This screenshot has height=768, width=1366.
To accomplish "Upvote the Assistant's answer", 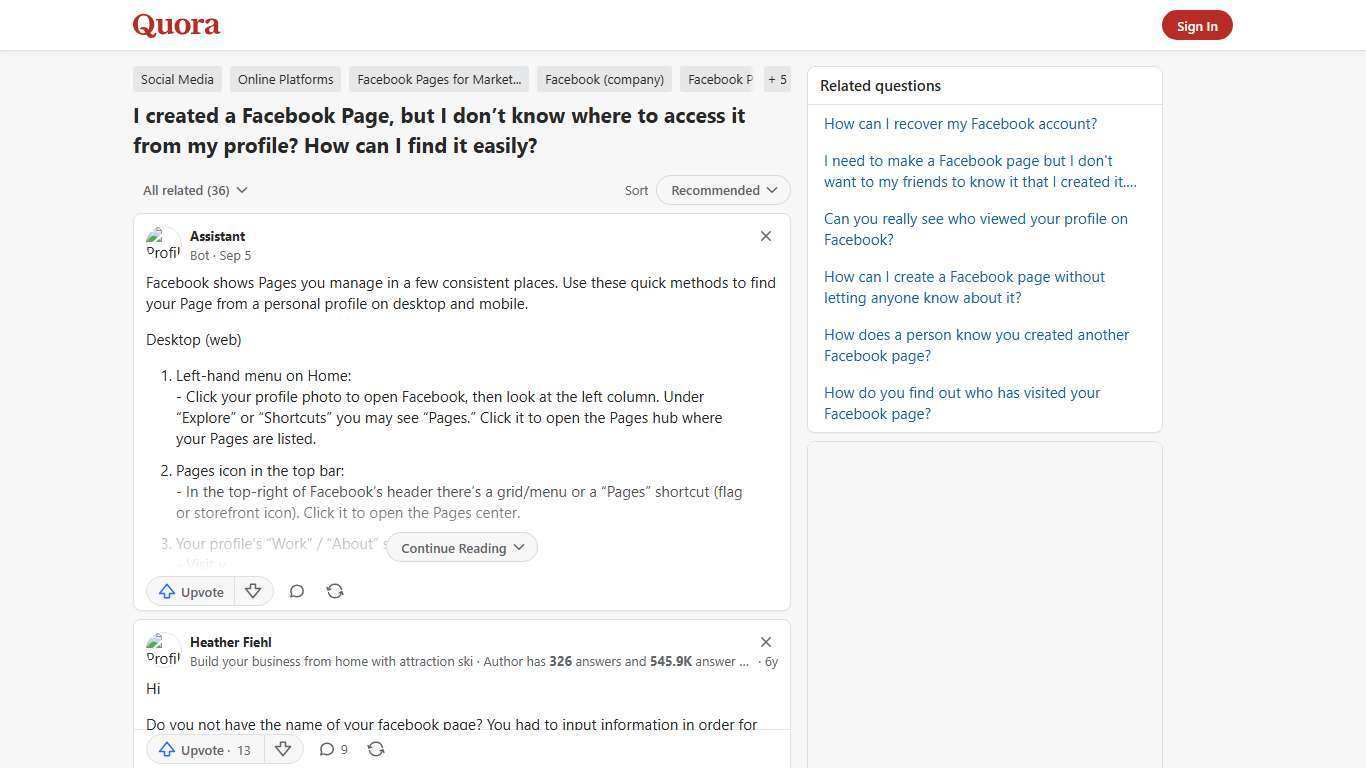I will [x=190, y=591].
